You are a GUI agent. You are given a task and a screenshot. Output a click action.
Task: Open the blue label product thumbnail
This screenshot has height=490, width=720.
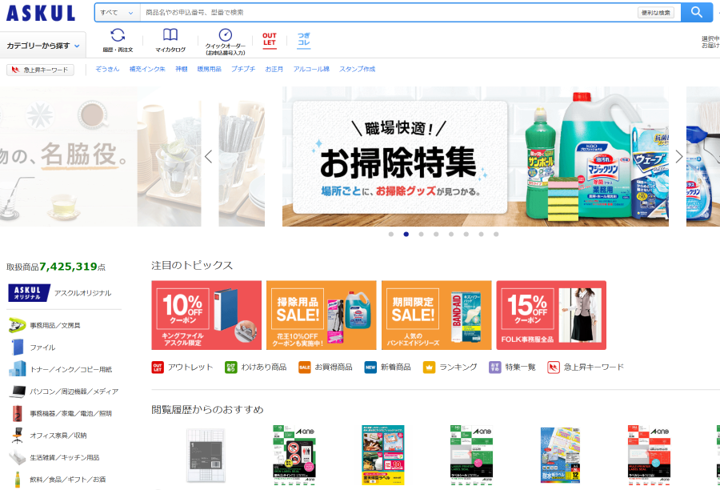click(560, 455)
